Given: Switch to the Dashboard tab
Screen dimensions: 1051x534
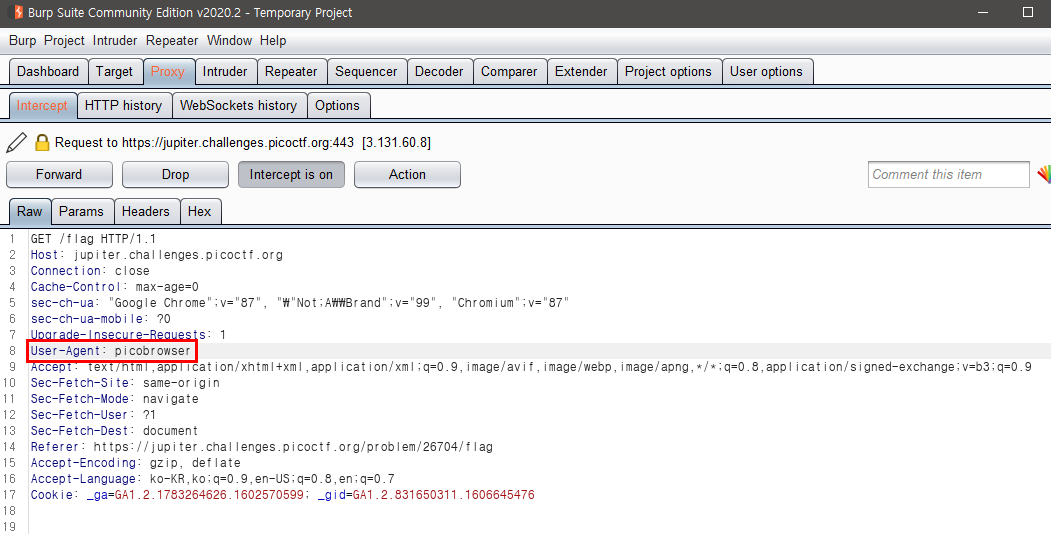Looking at the screenshot, I should click(x=48, y=71).
